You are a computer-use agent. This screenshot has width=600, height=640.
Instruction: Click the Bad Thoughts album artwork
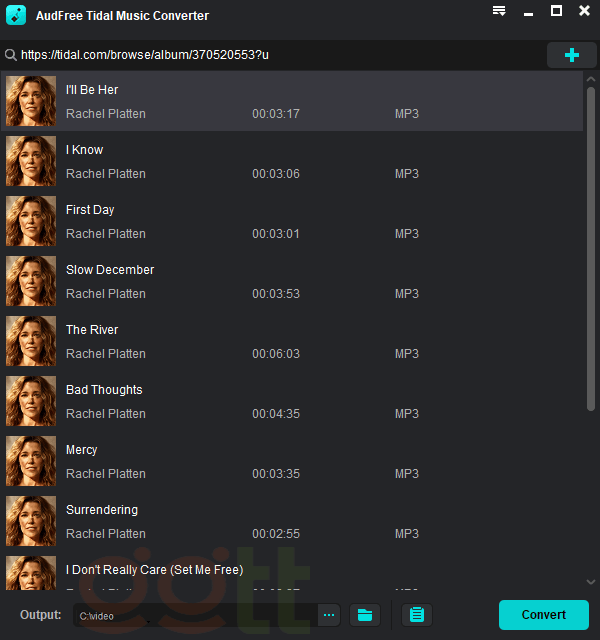tap(31, 401)
